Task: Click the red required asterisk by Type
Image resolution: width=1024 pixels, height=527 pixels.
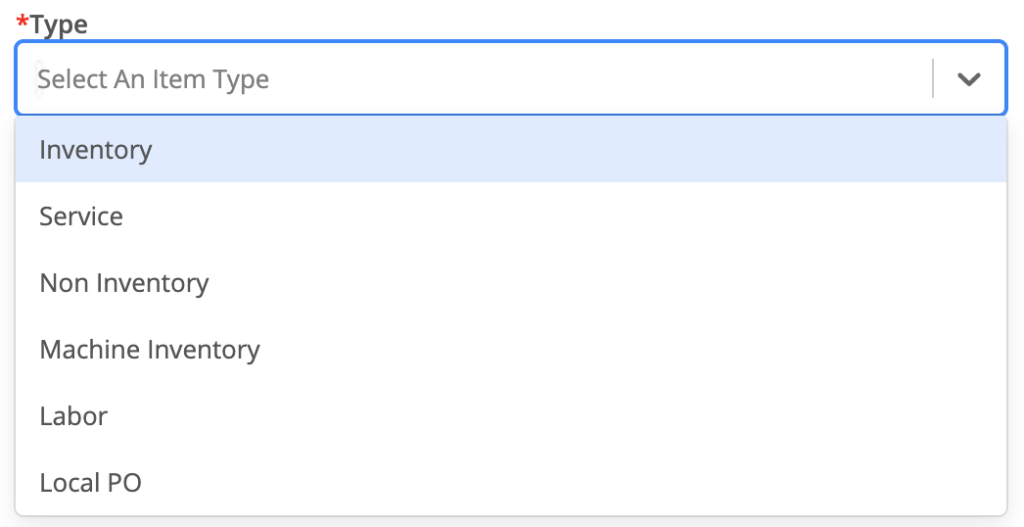Action: (x=22, y=20)
